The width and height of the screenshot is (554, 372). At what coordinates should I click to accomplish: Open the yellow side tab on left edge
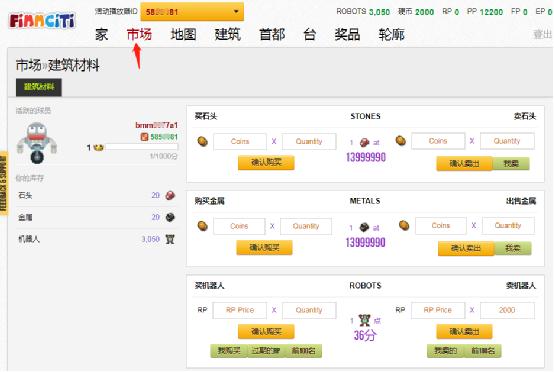click(x=4, y=182)
